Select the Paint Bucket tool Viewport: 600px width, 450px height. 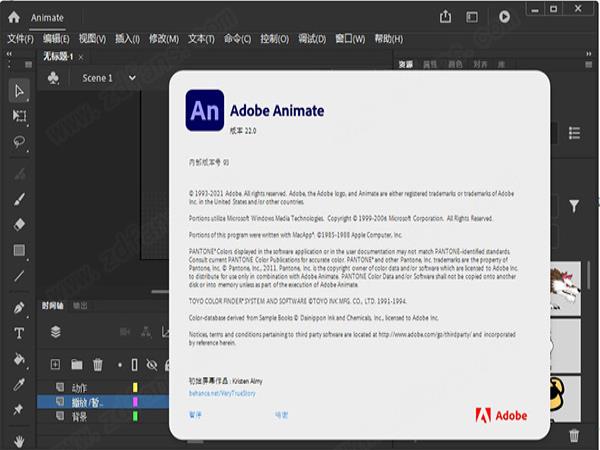point(19,359)
